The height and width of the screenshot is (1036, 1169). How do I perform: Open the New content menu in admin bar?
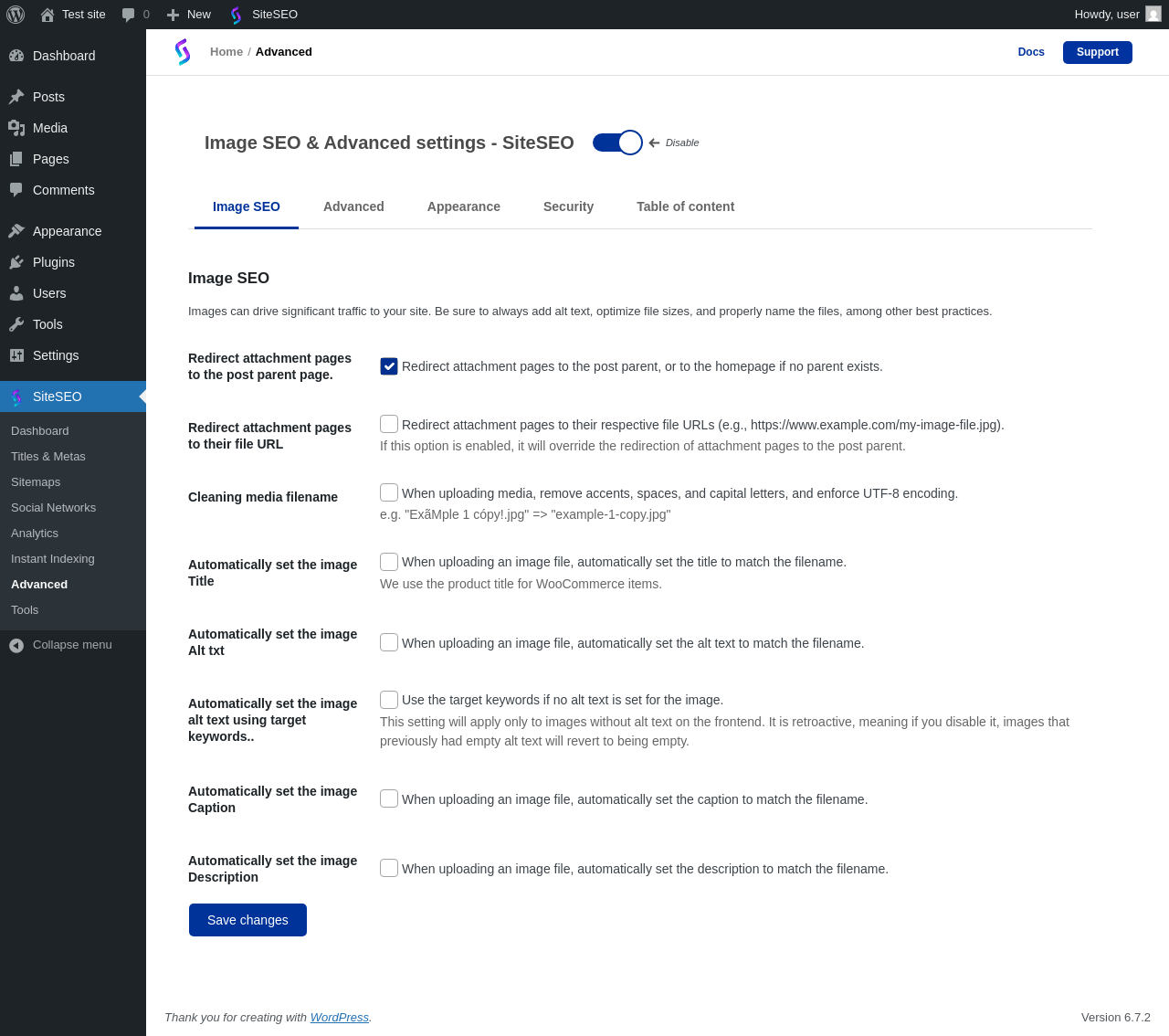point(189,15)
